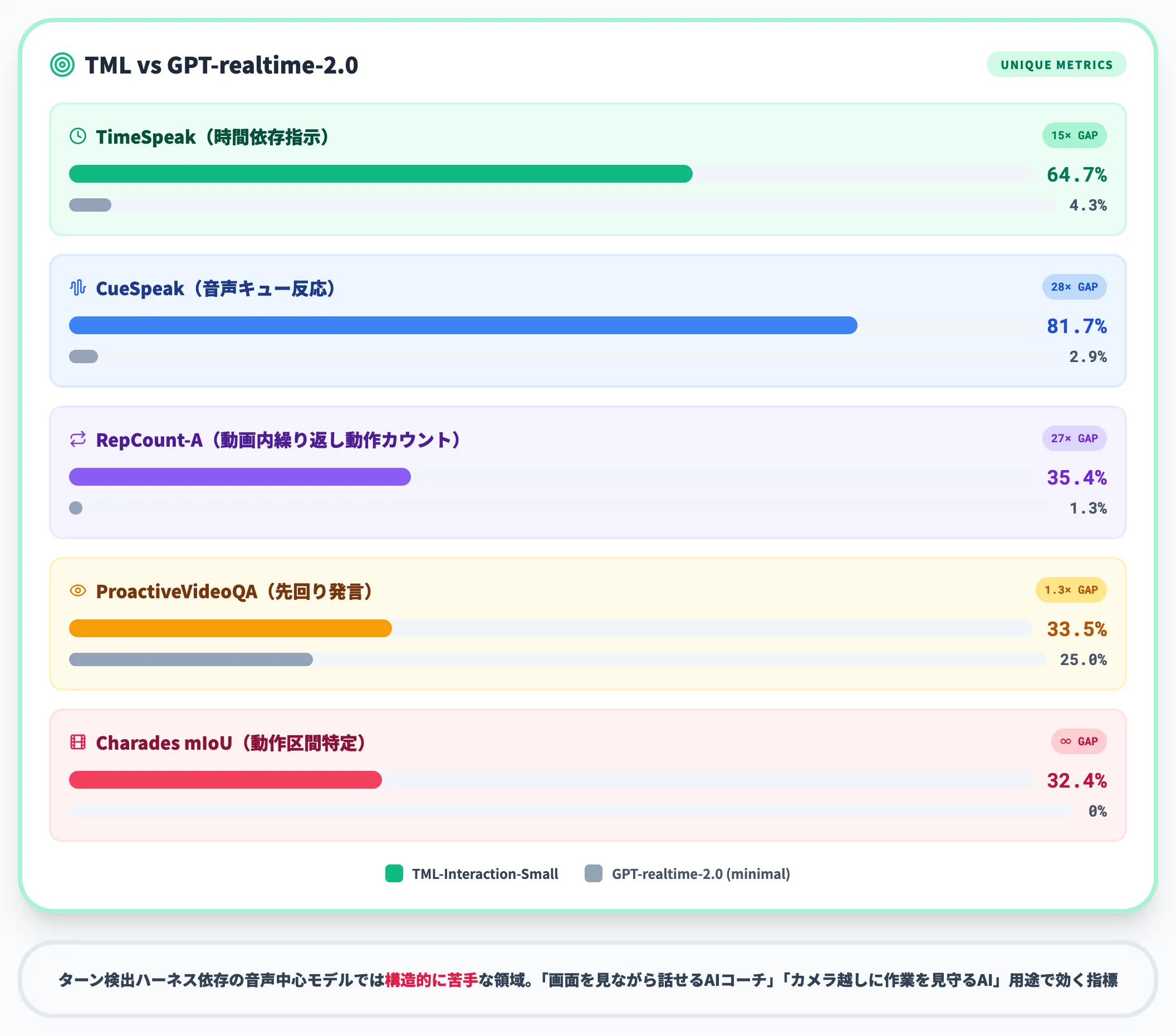The height and width of the screenshot is (1036, 1176).
Task: Click the green TimeSpeak progress bar
Action: coord(380,174)
